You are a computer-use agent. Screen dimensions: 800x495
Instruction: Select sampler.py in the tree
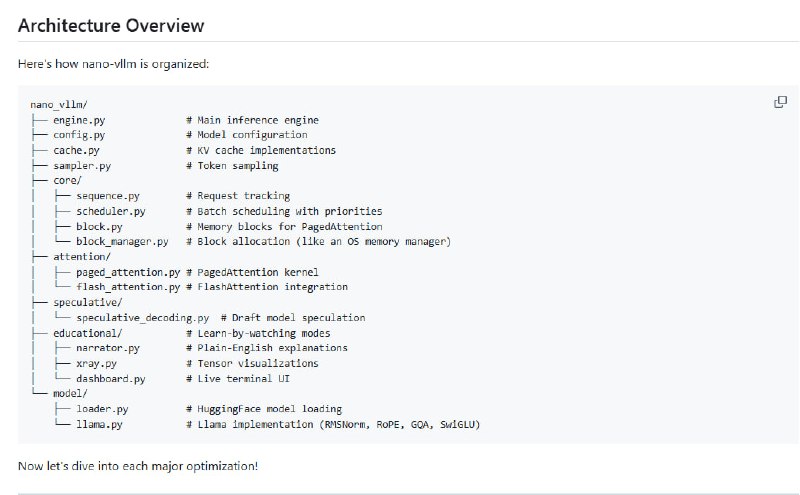pos(82,165)
